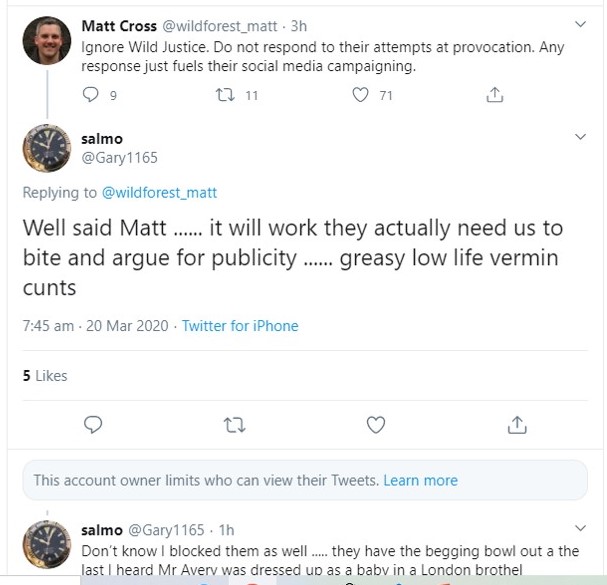Reply to salmo's main tweet
The height and width of the screenshot is (585, 607).
(93, 425)
